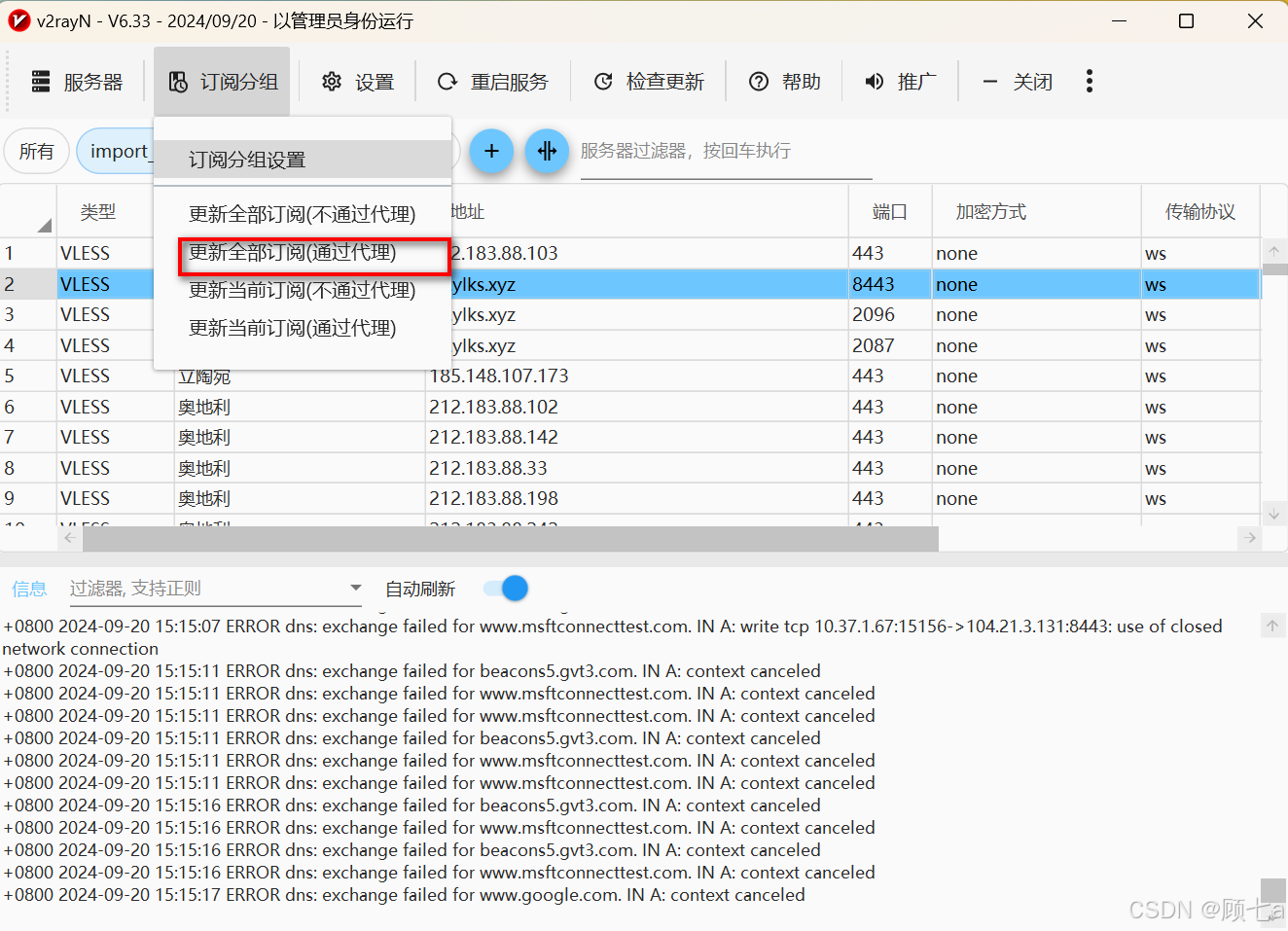Image resolution: width=1288 pixels, height=931 pixels.
Task: Open 帮助 question mark icon
Action: point(759,82)
